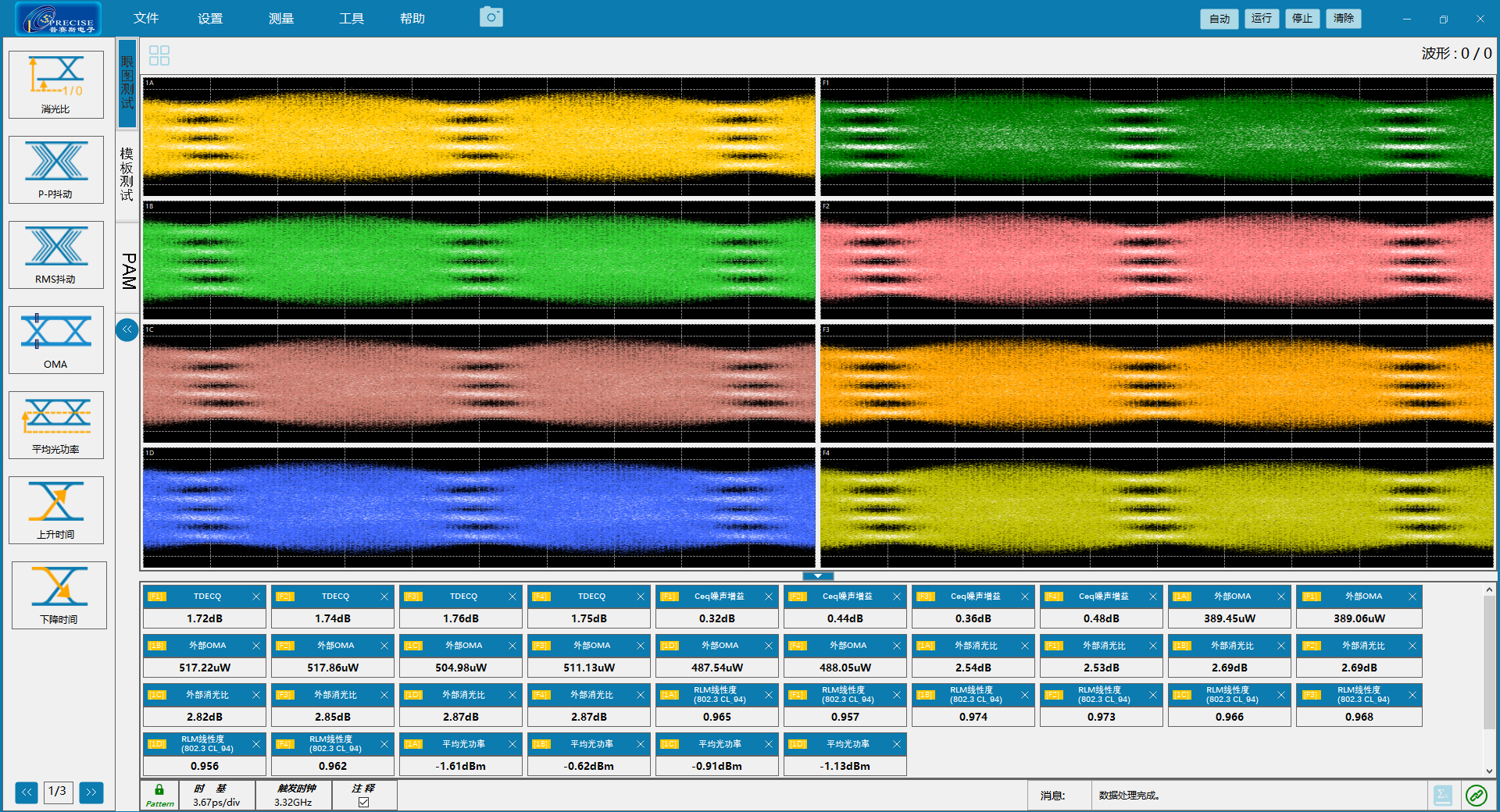Viewport: 1500px width, 812px height.
Task: Close the F2 TDECQ result card
Action: (x=384, y=597)
